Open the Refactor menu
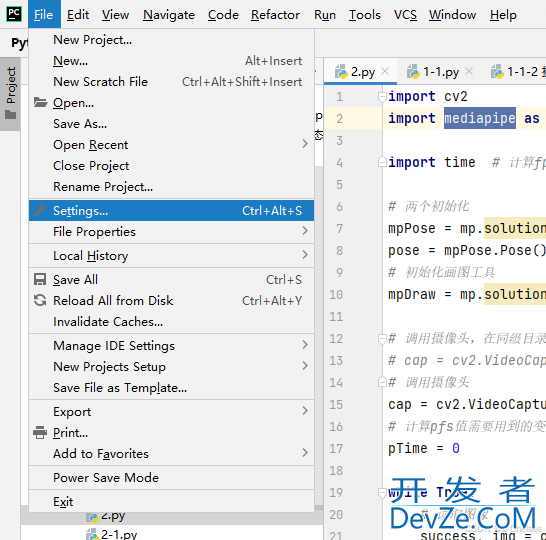This screenshot has height=540, width=546. [275, 15]
